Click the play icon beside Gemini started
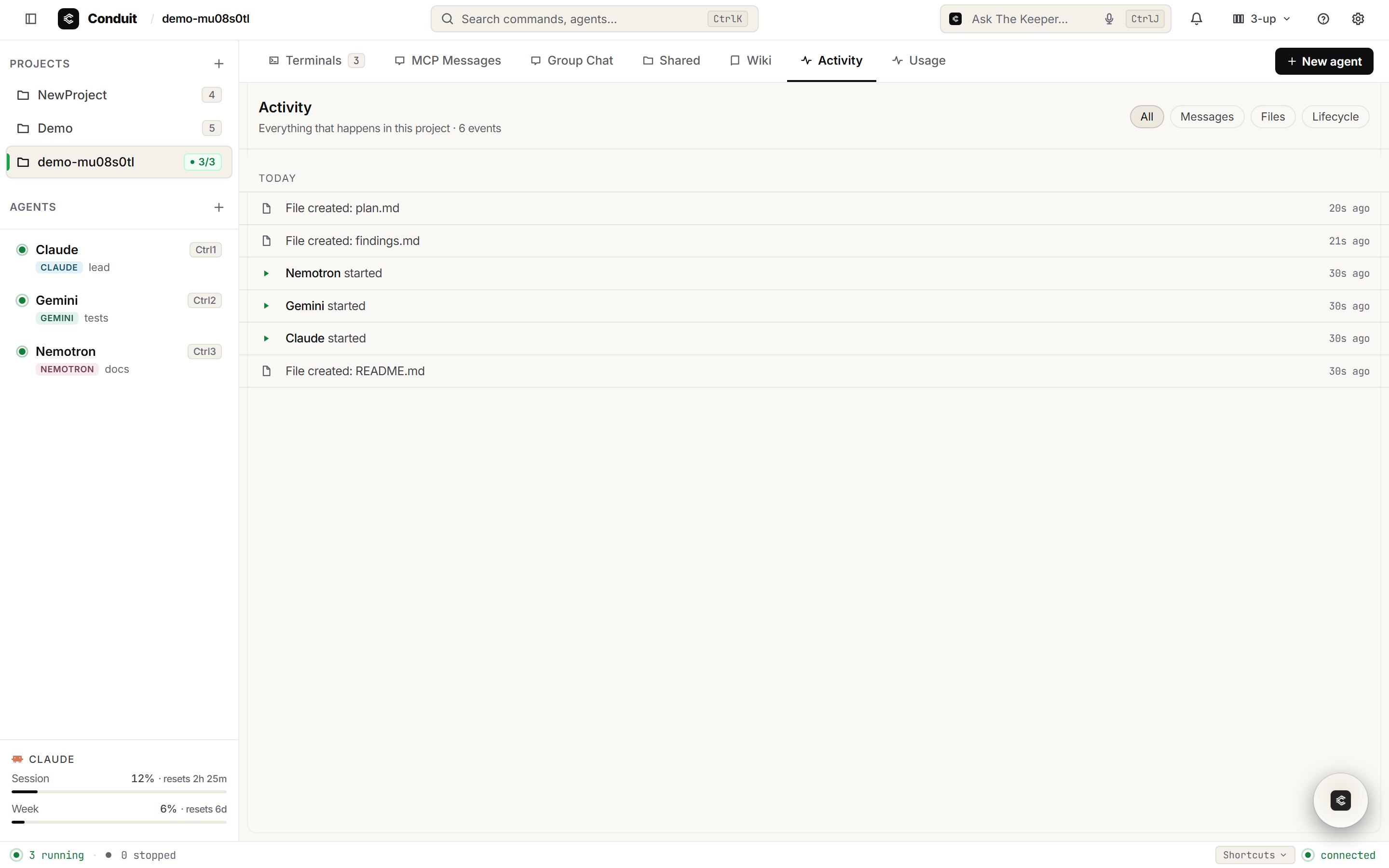This screenshot has width=1389, height=868. point(266,306)
